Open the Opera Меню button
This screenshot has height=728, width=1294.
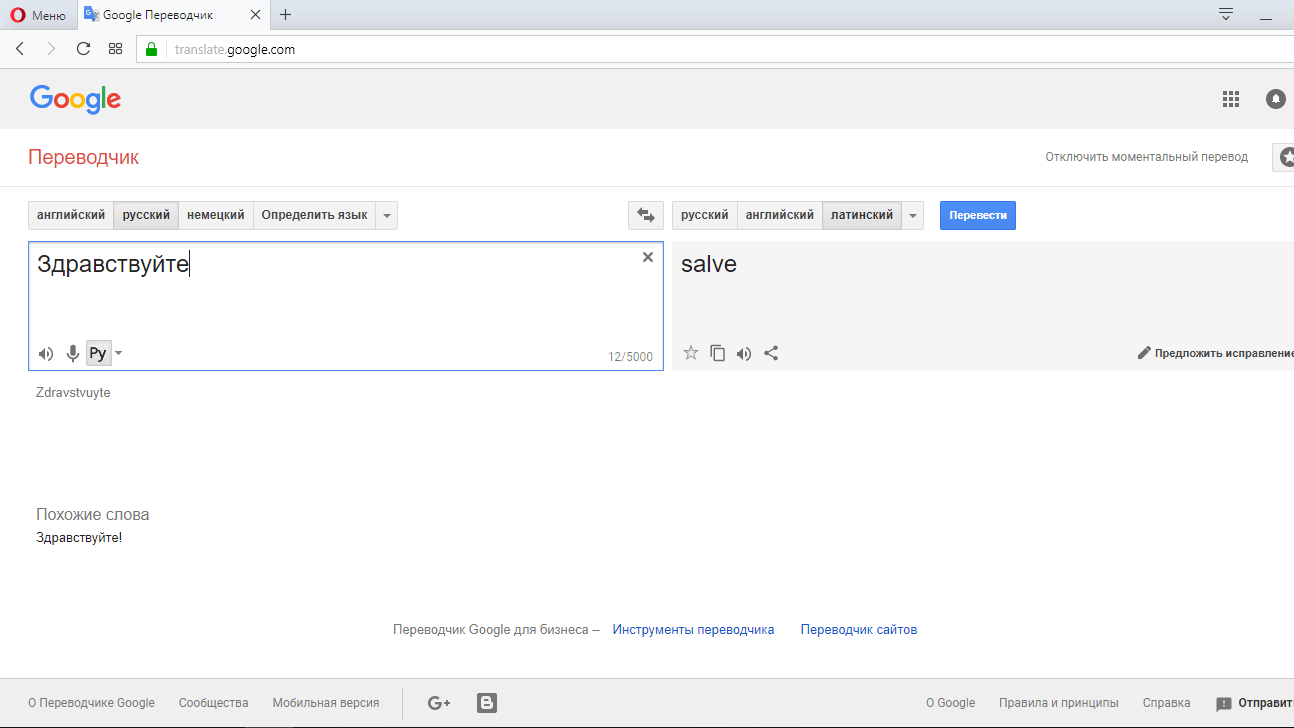coord(38,15)
